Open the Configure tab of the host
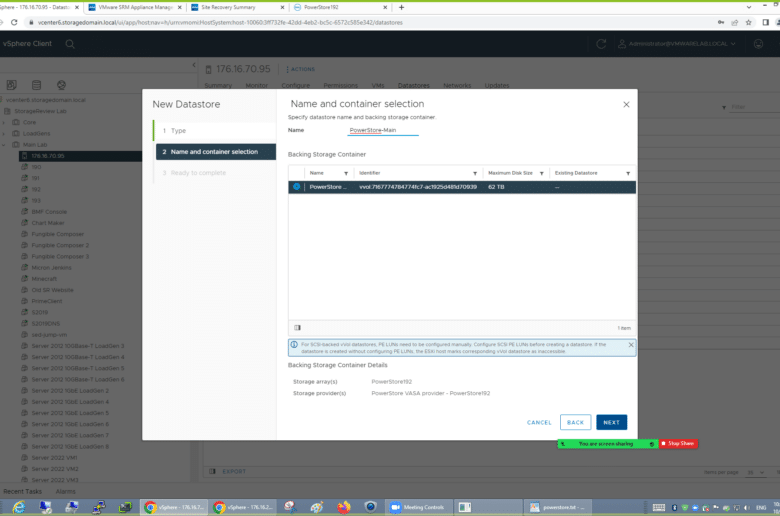The image size is (780, 516). [x=295, y=86]
